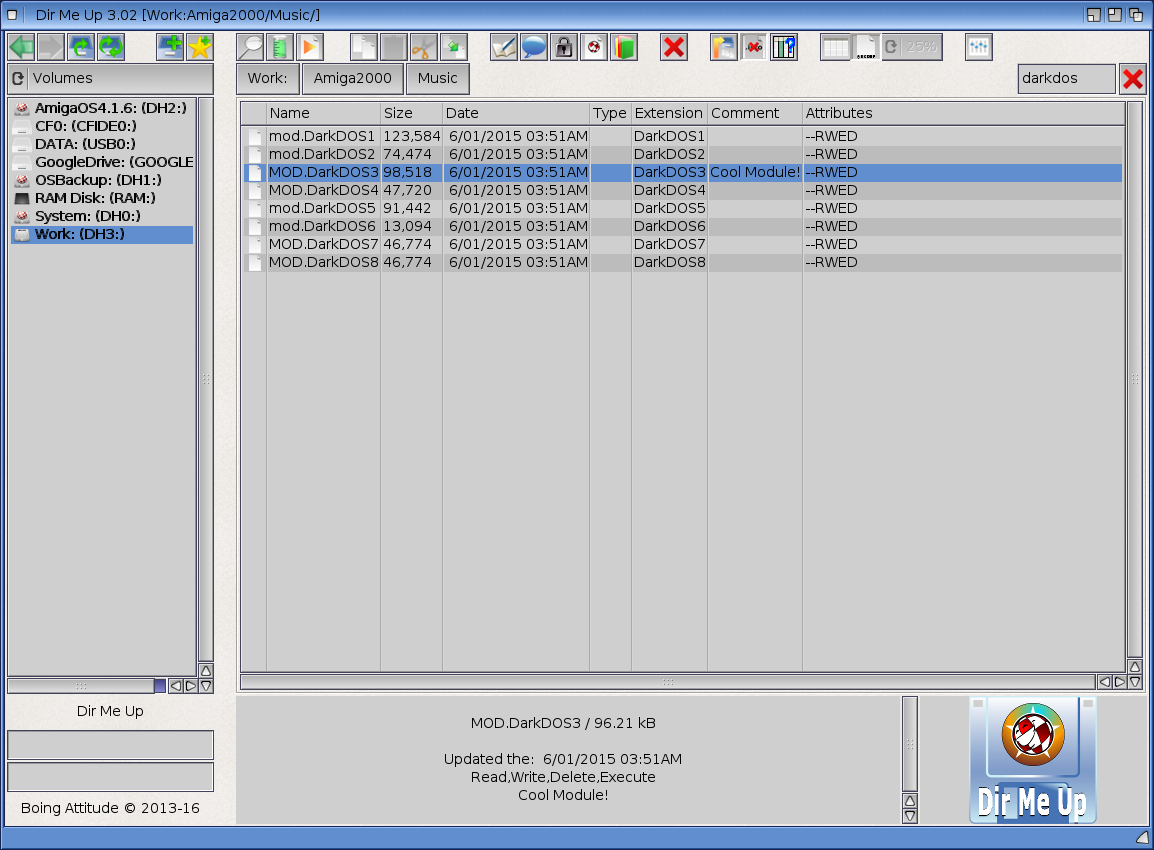Select file MOD.DarkDOS8

pyautogui.click(x=682, y=263)
